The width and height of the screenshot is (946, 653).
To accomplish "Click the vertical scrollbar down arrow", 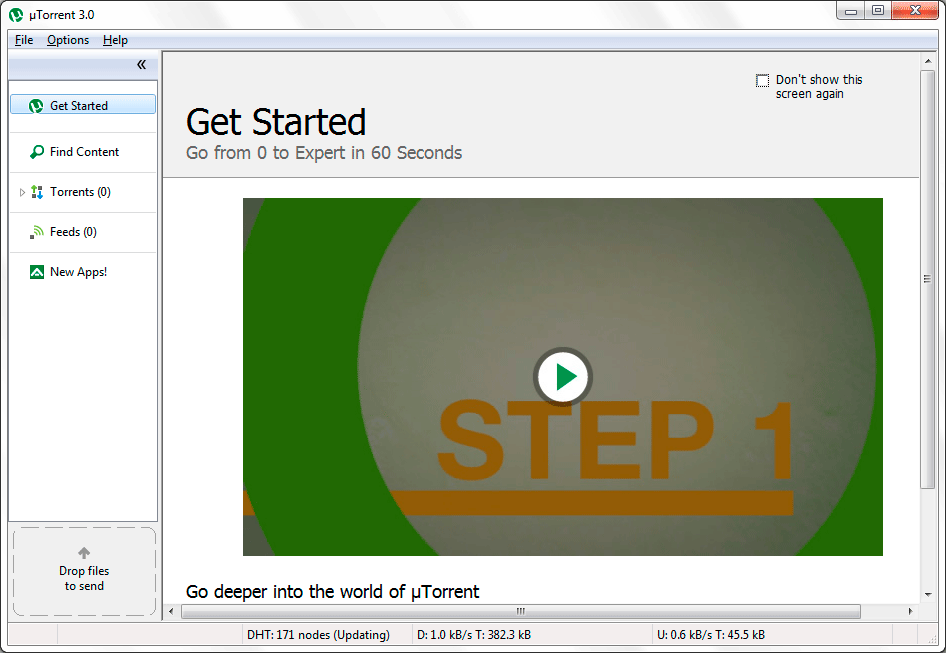I will pos(928,594).
